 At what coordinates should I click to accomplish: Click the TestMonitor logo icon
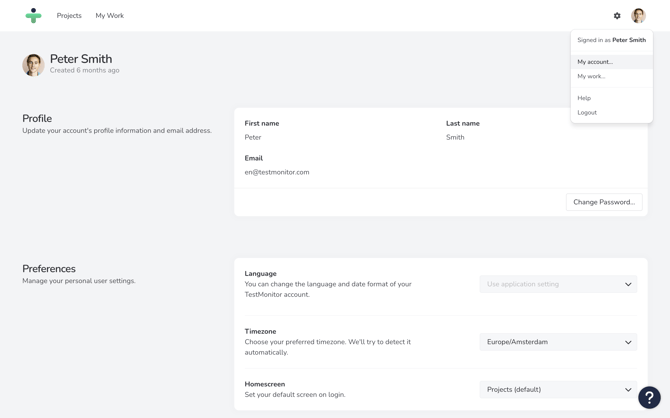pyautogui.click(x=33, y=16)
